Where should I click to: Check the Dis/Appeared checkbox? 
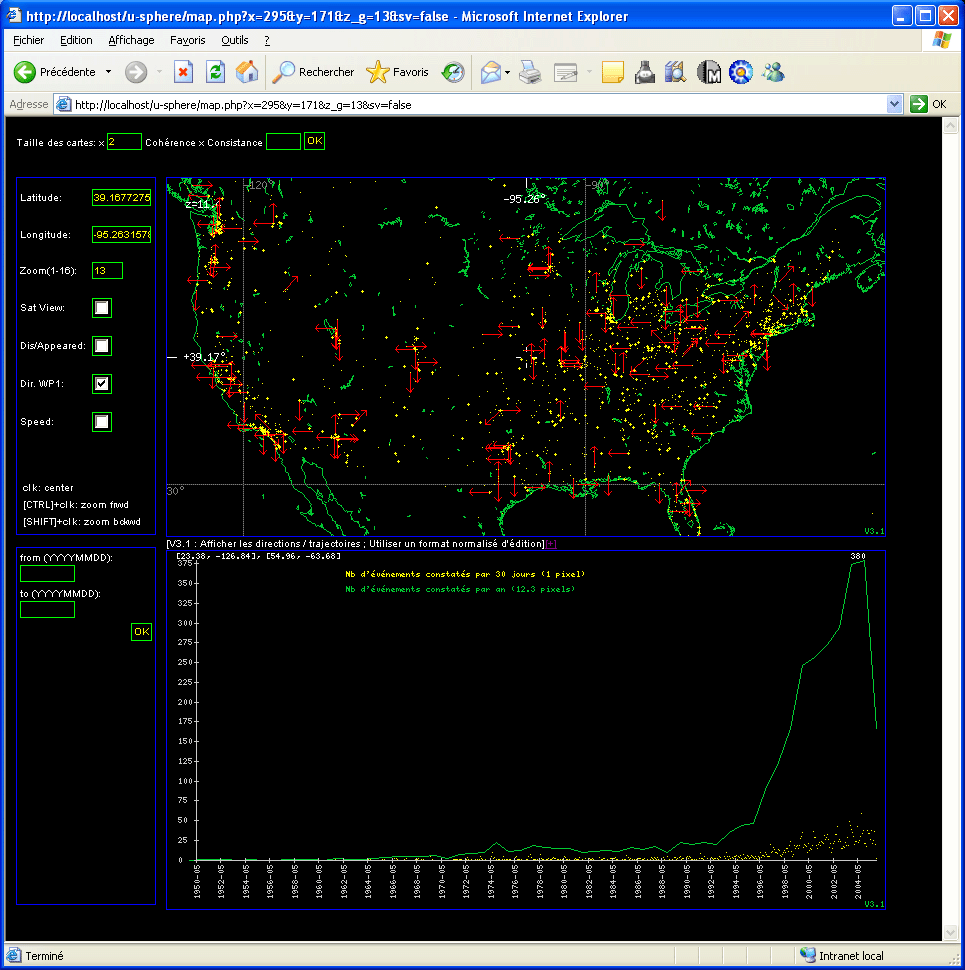pos(100,346)
